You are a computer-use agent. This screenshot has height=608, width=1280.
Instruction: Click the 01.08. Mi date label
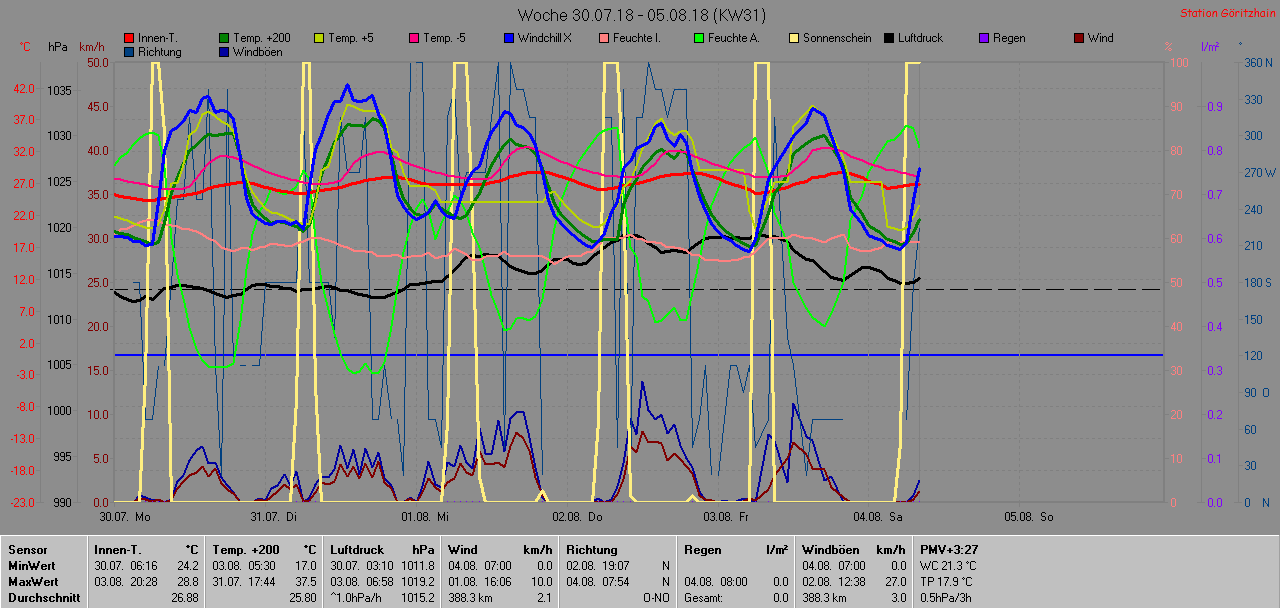click(425, 517)
